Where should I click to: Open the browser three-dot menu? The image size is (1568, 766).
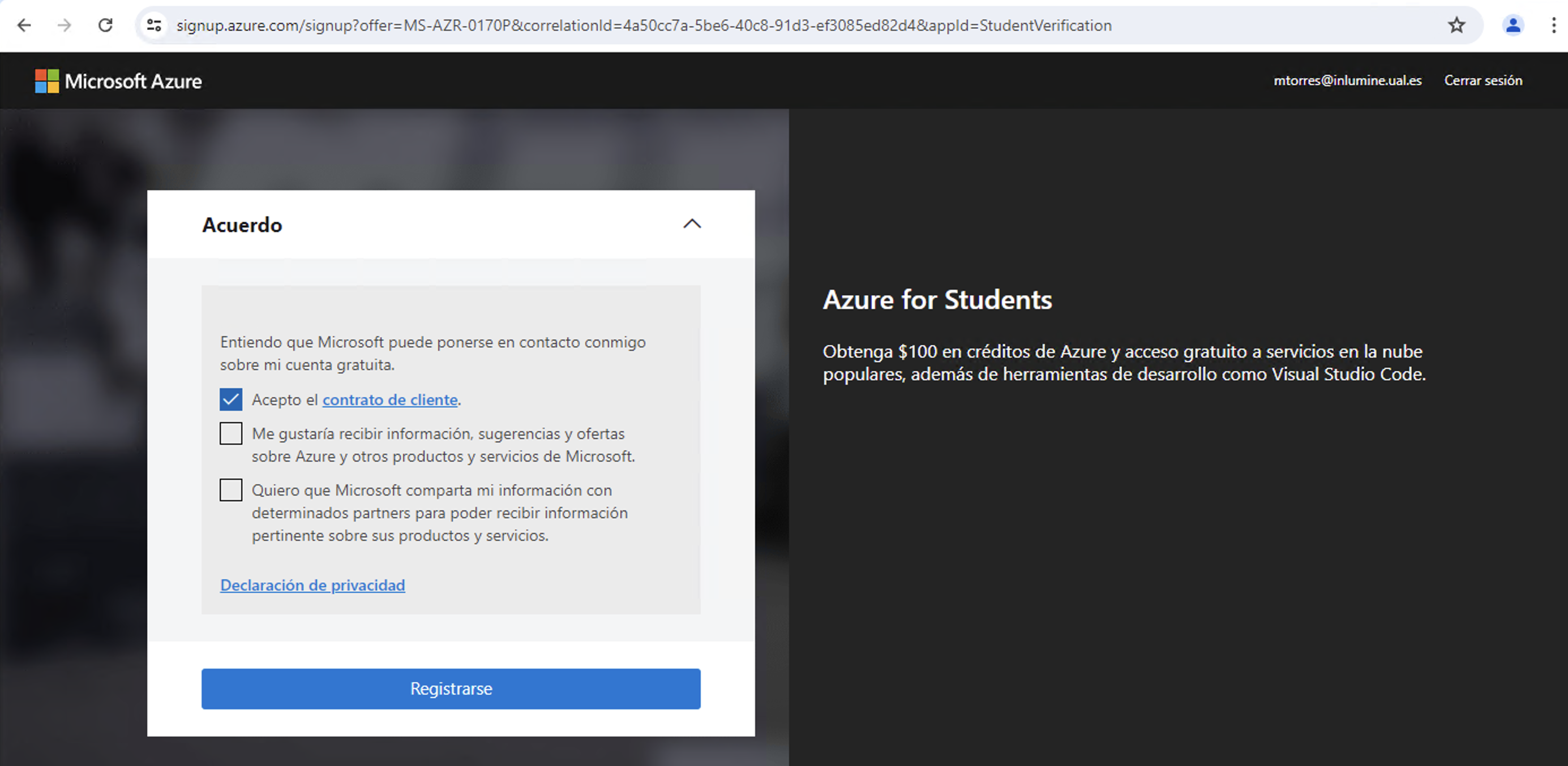pos(1553,25)
